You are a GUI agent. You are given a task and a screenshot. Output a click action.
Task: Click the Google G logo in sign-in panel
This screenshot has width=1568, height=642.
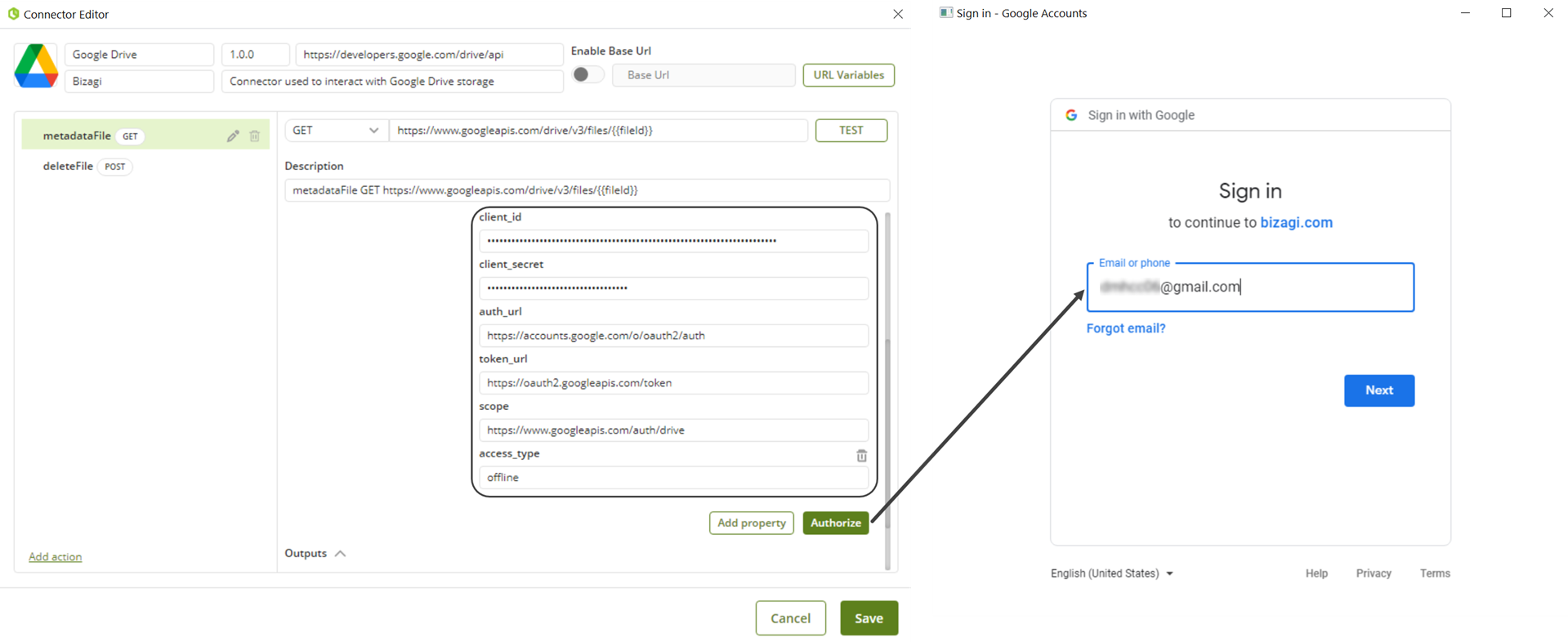1071,115
